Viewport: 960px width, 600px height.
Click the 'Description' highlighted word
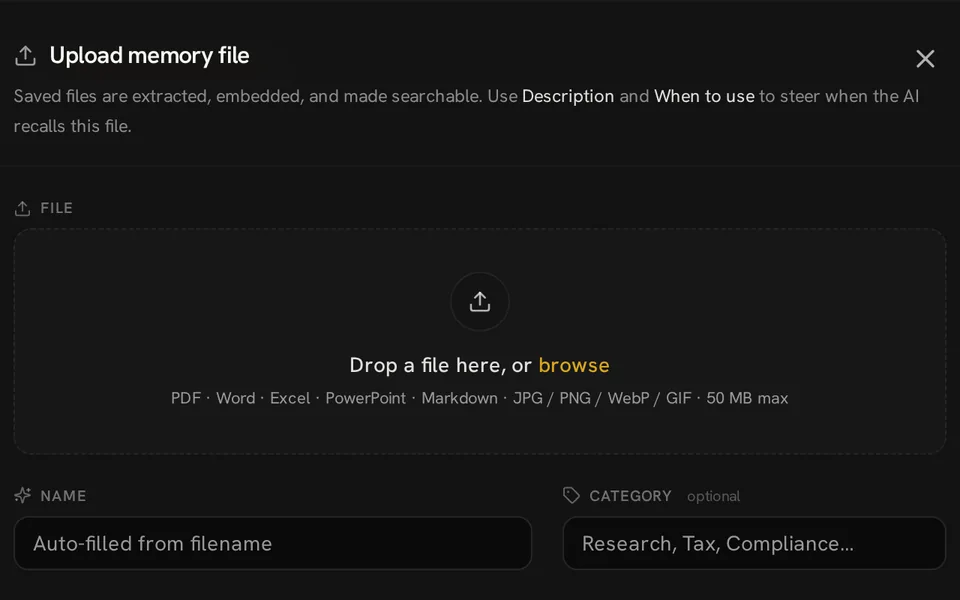(x=568, y=97)
